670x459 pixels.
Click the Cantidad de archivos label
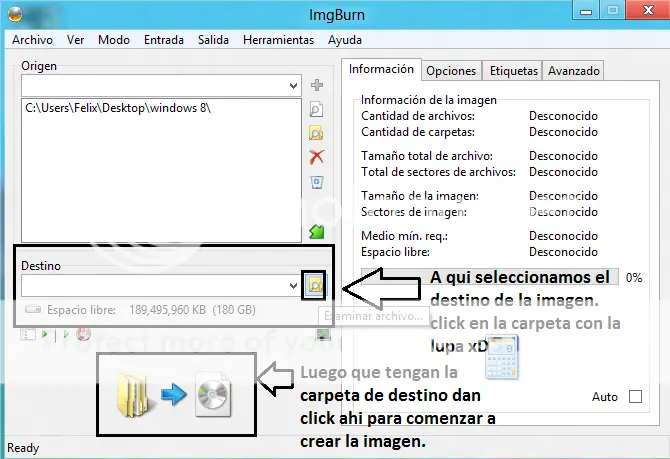click(418, 116)
